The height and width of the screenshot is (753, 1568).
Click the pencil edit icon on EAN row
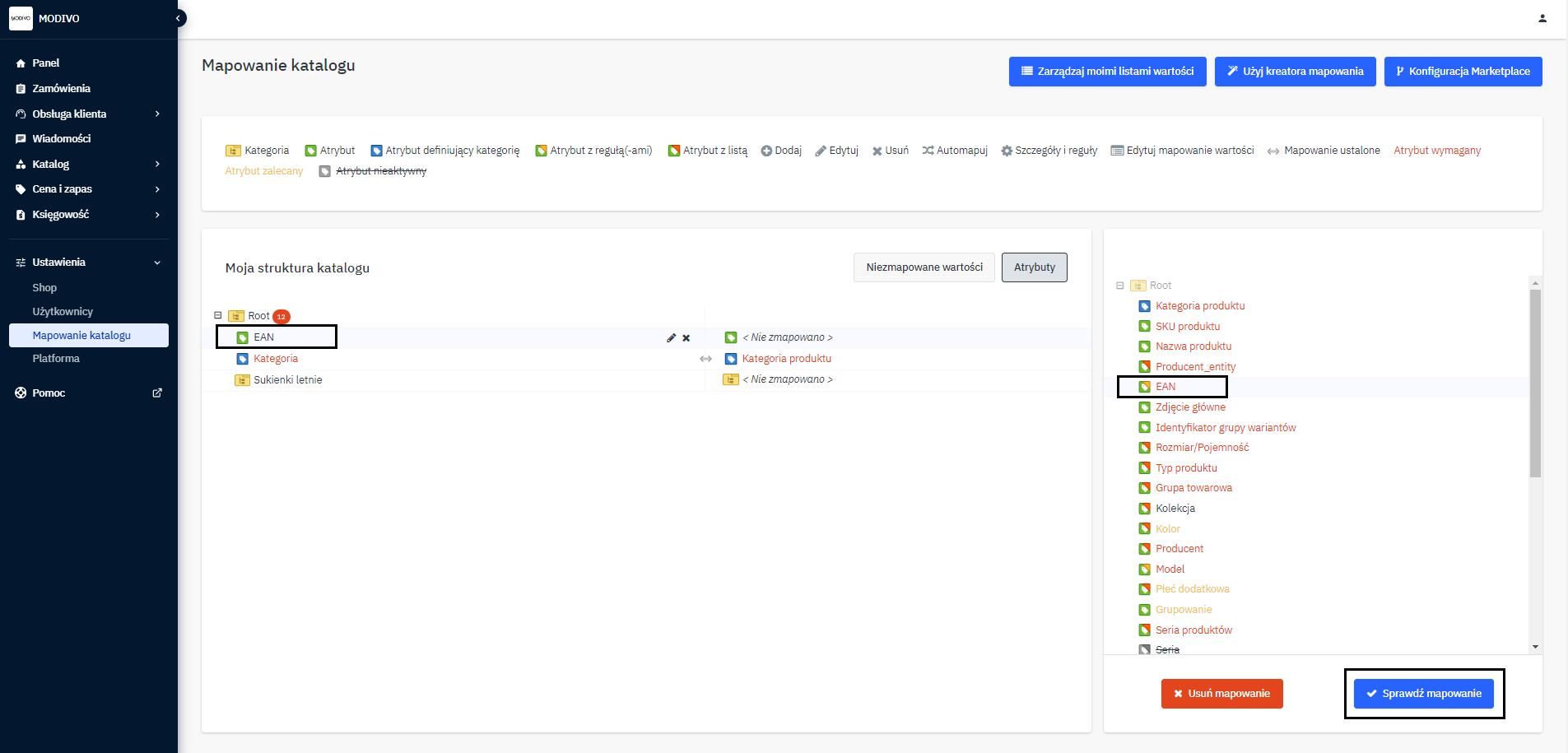click(671, 337)
